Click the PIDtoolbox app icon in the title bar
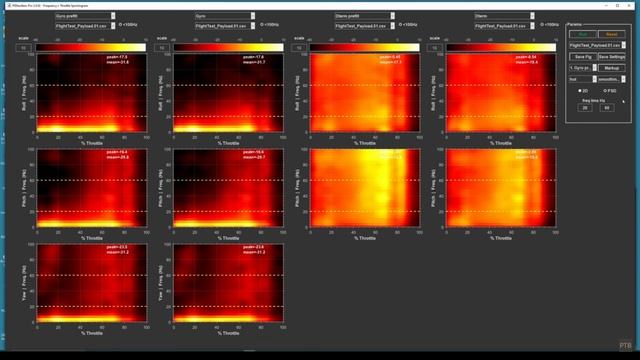The image size is (640, 360). pos(9,5)
